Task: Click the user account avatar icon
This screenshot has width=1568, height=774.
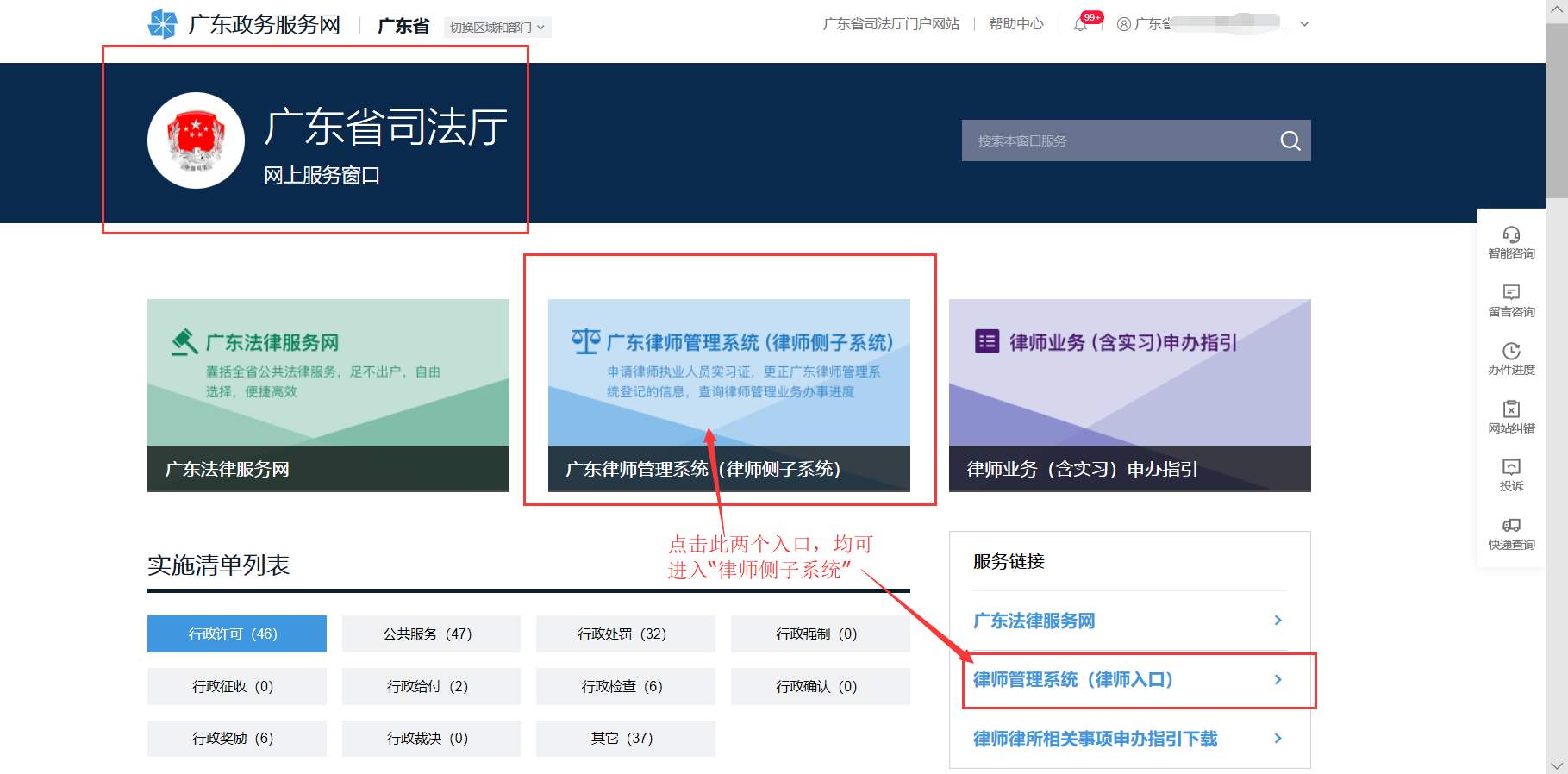Action: pos(1124,24)
